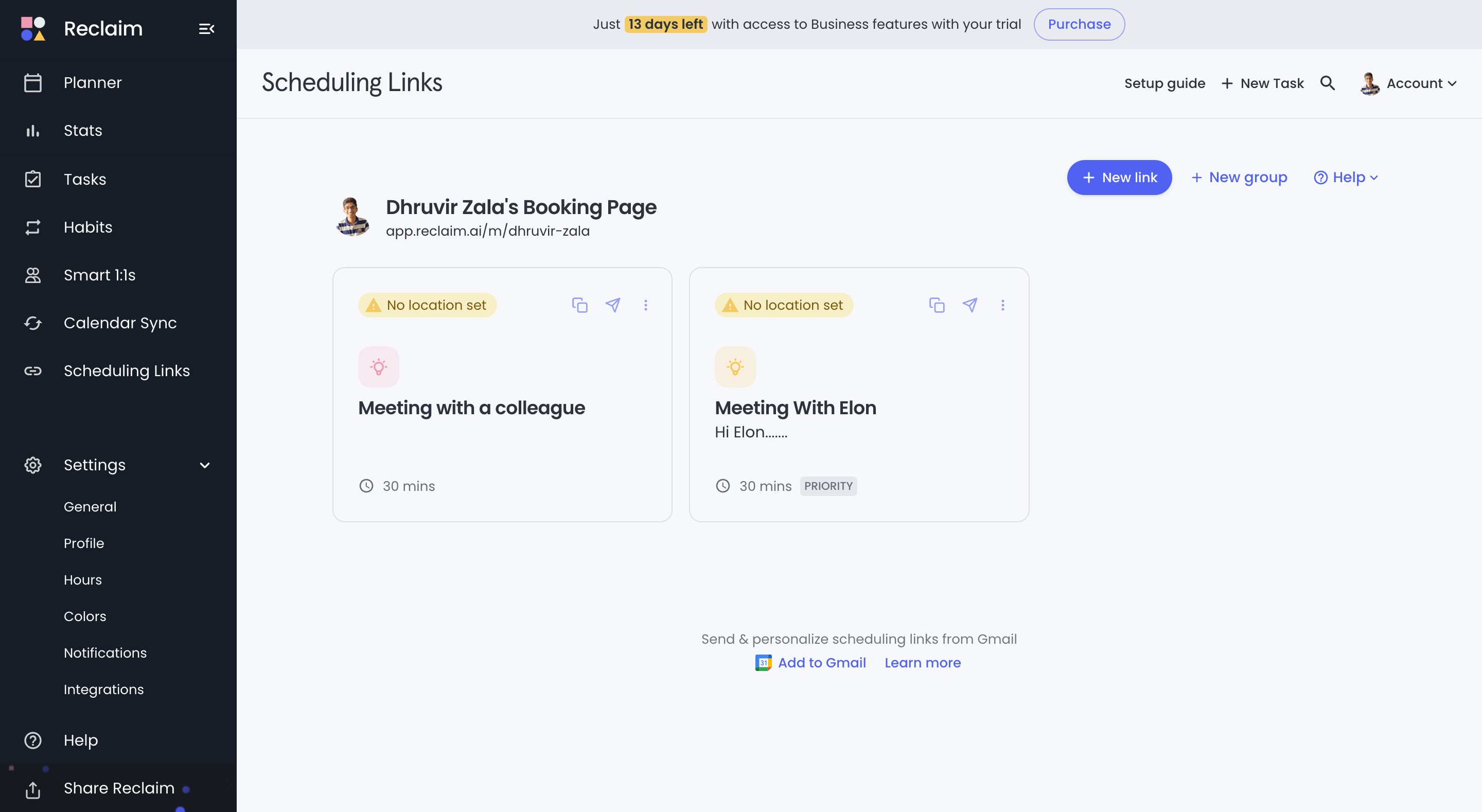
Task: Click the PRIORITY badge
Action: coord(828,486)
